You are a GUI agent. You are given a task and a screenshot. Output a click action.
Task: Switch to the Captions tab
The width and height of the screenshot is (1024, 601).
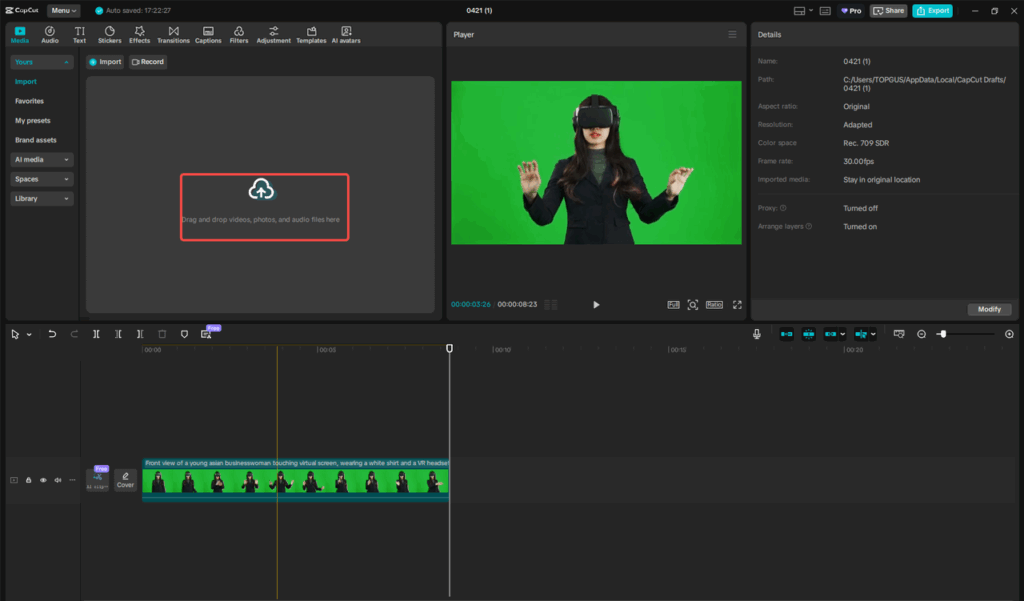pyautogui.click(x=208, y=35)
